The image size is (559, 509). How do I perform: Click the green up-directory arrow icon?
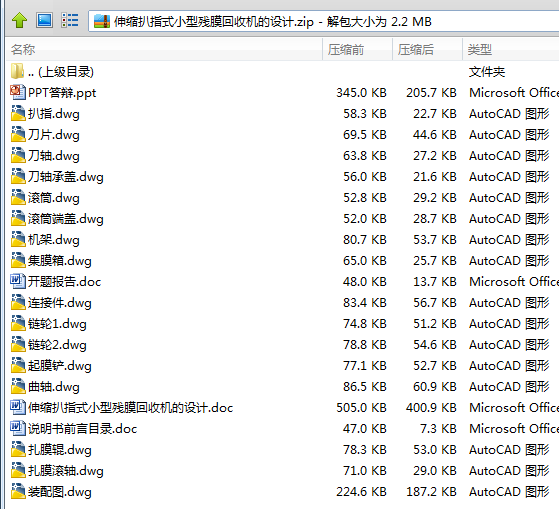tap(19, 20)
